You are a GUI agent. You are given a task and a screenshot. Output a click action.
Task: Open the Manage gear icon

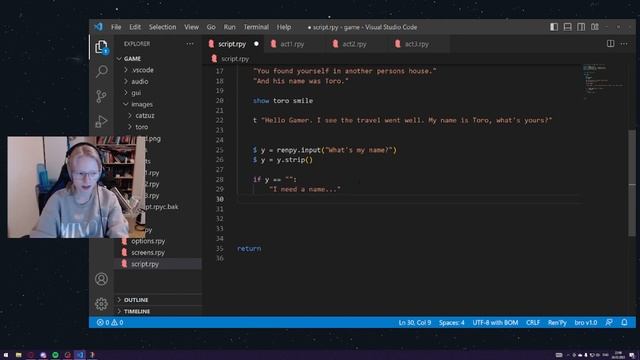click(101, 304)
